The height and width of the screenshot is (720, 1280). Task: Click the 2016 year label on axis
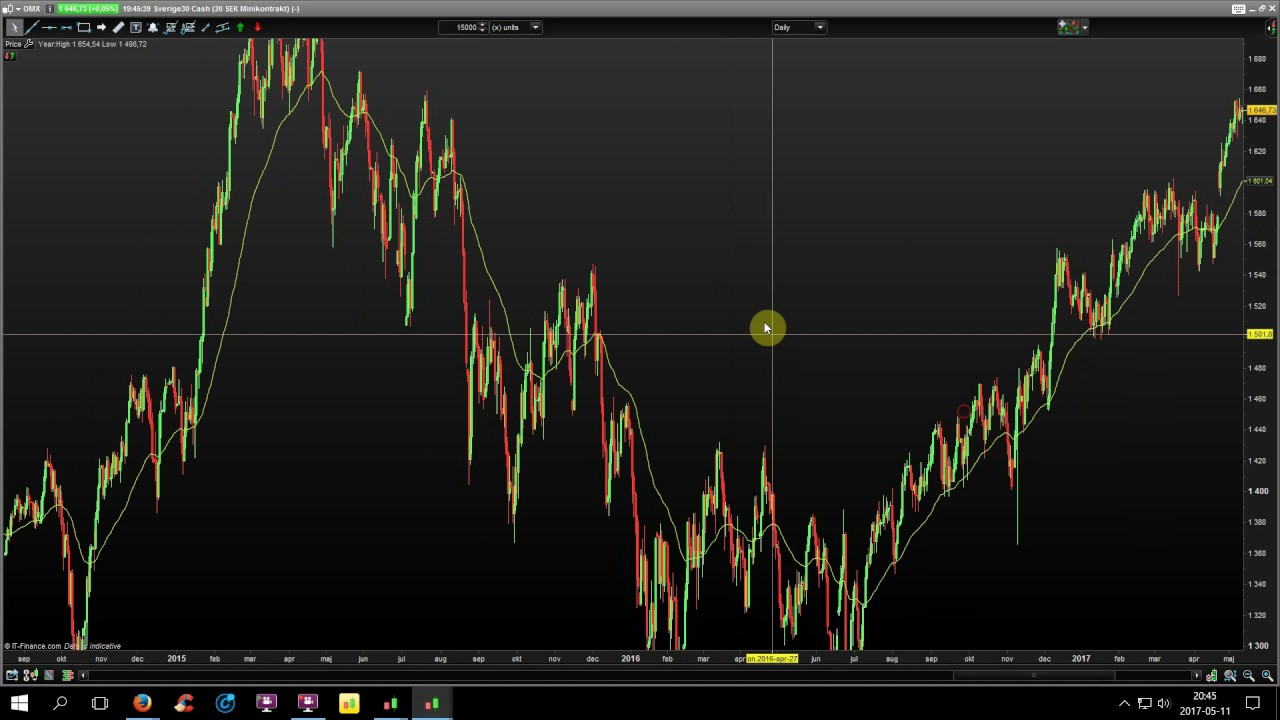(x=630, y=658)
